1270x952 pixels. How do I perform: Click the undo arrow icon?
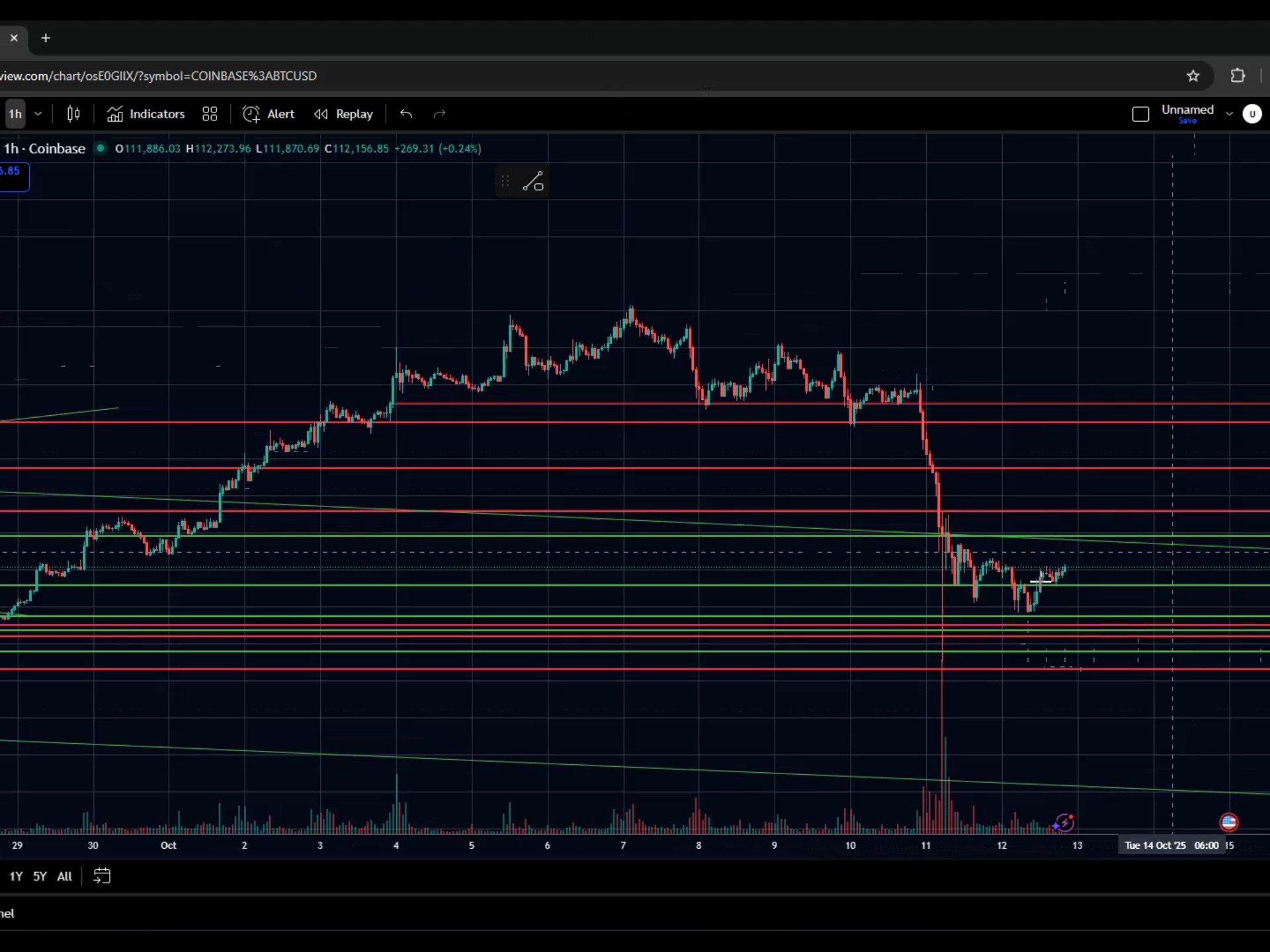pos(405,114)
